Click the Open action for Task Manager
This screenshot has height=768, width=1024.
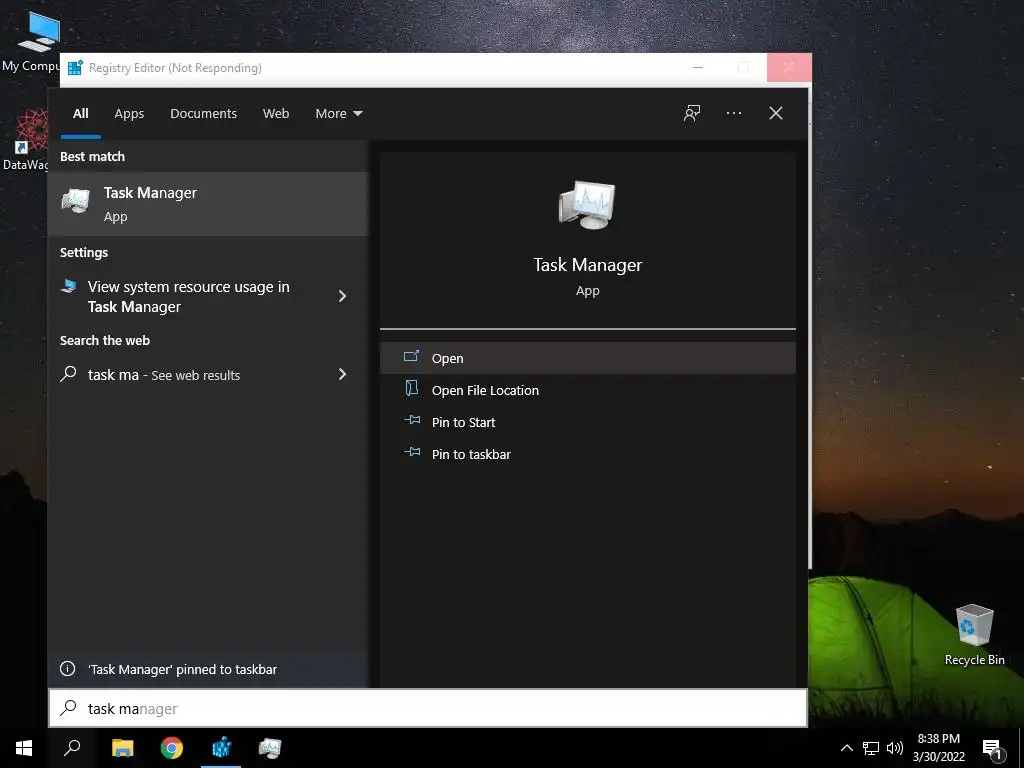587,358
